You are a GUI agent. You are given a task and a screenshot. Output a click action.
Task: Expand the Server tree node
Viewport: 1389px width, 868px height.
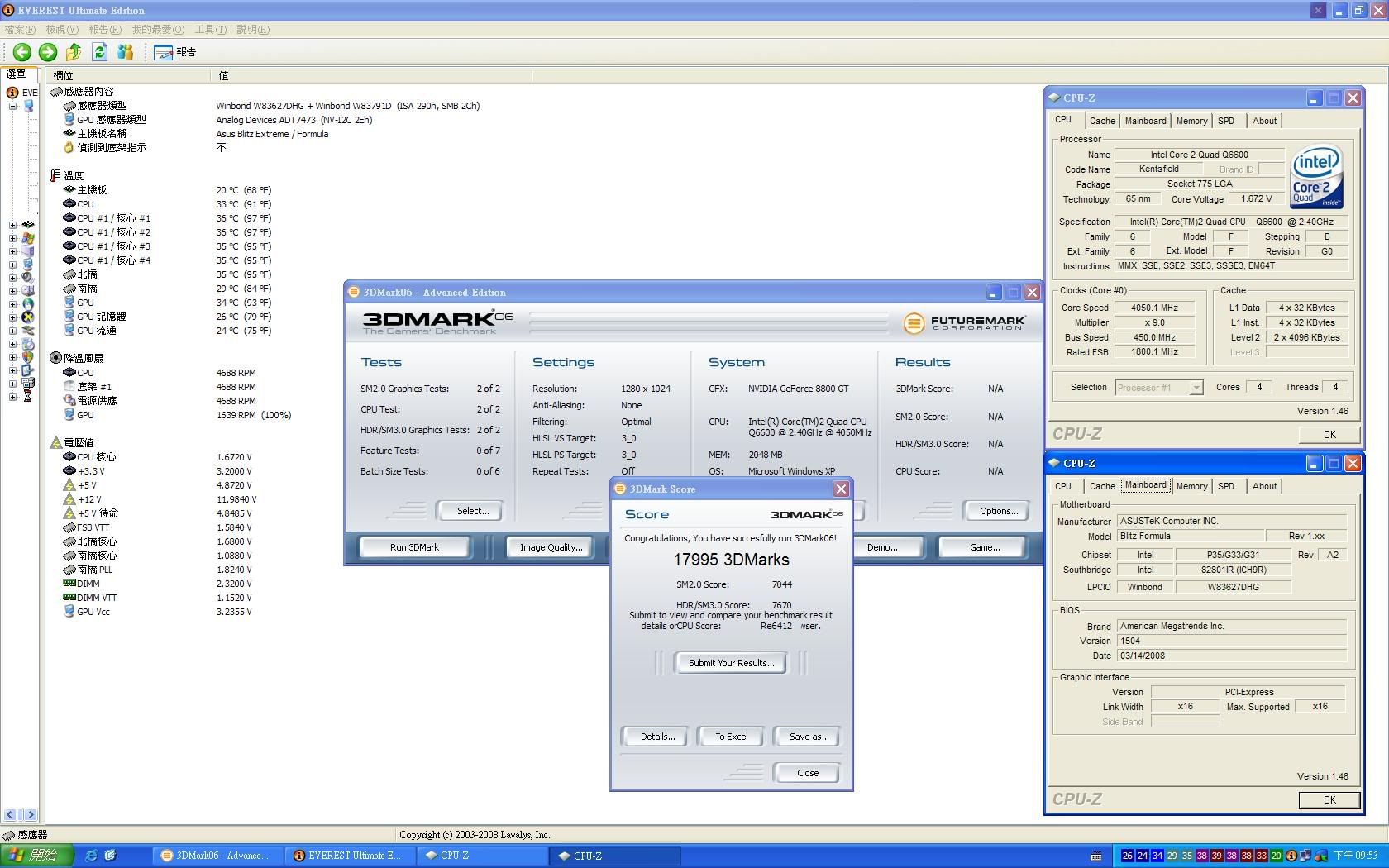pyautogui.click(x=12, y=251)
